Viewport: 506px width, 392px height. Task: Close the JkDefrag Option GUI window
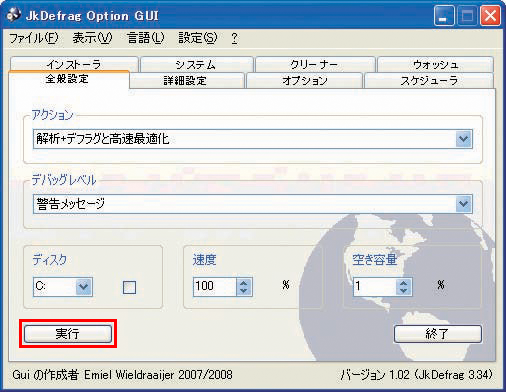(490, 16)
